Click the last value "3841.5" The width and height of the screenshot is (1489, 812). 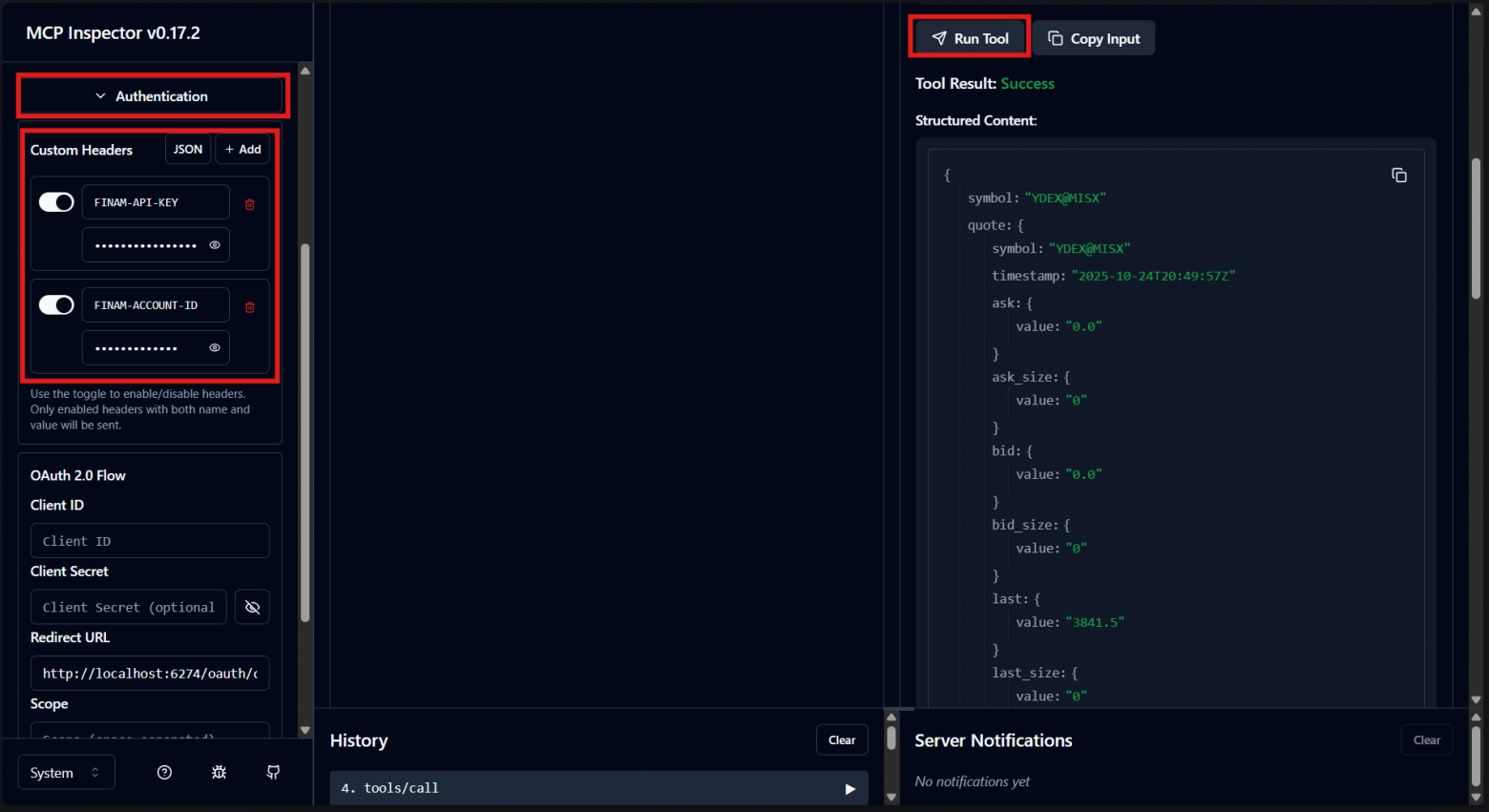pyautogui.click(x=1095, y=622)
